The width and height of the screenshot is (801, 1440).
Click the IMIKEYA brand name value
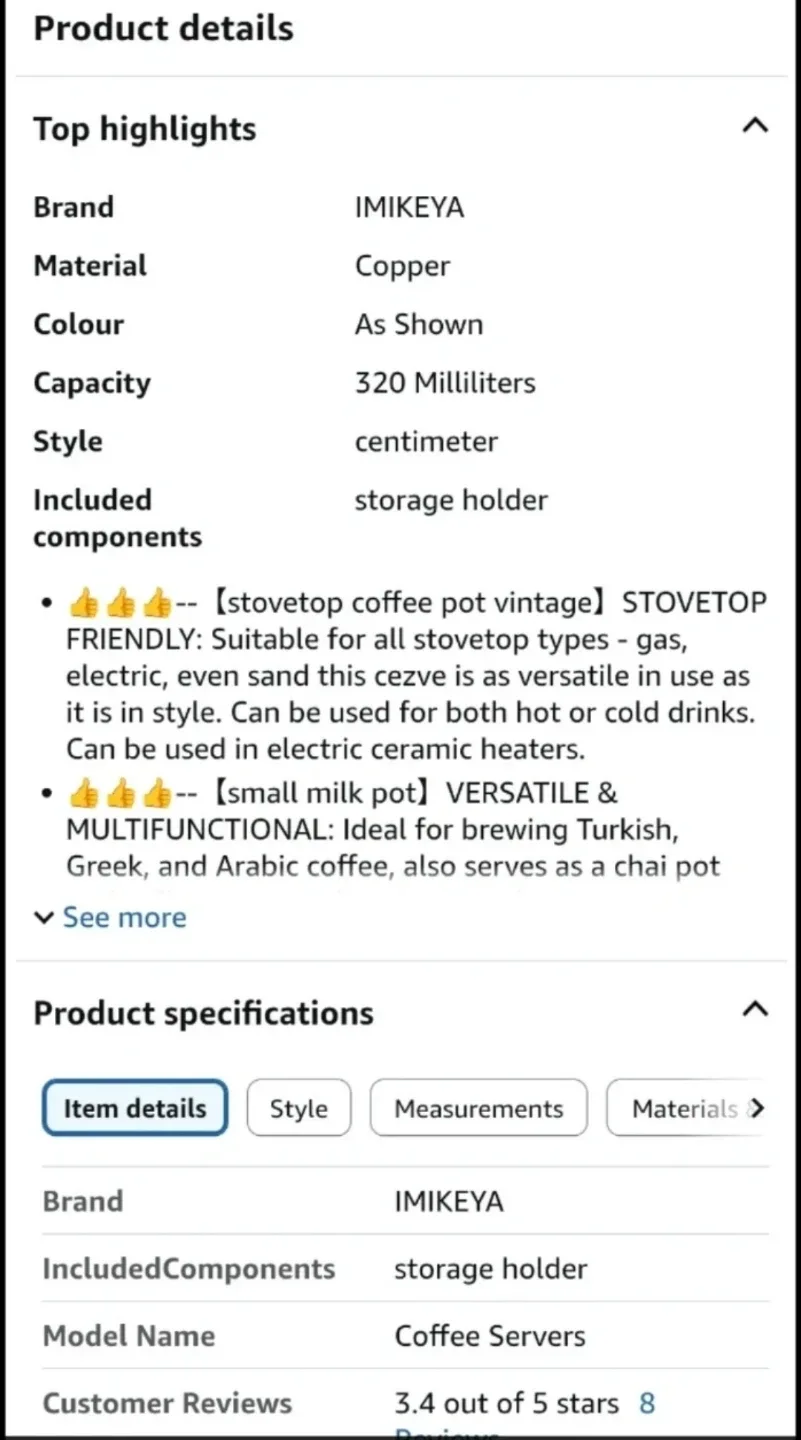pyautogui.click(x=409, y=206)
